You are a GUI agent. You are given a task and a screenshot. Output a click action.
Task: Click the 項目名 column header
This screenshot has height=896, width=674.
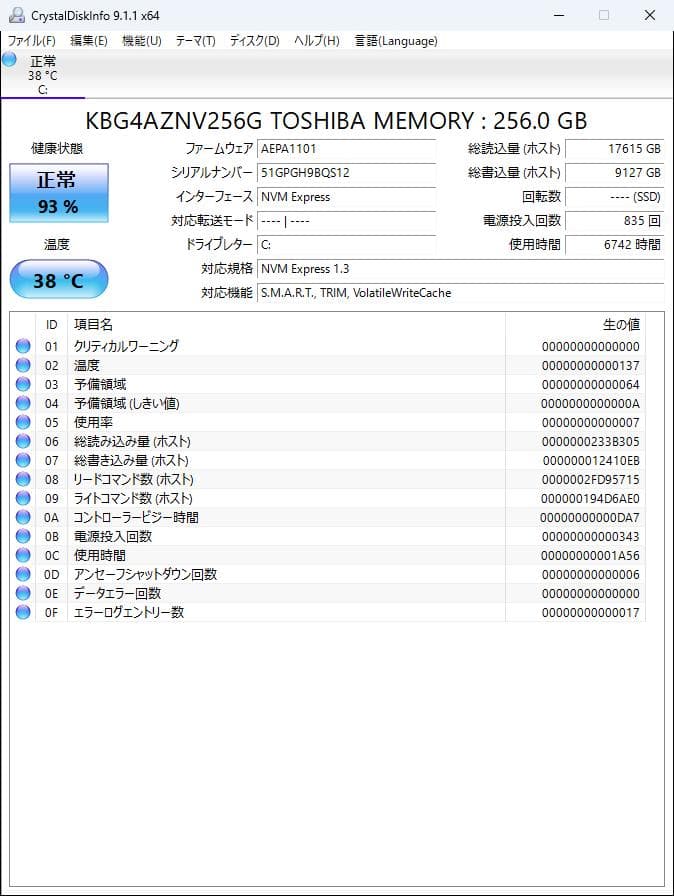point(286,325)
